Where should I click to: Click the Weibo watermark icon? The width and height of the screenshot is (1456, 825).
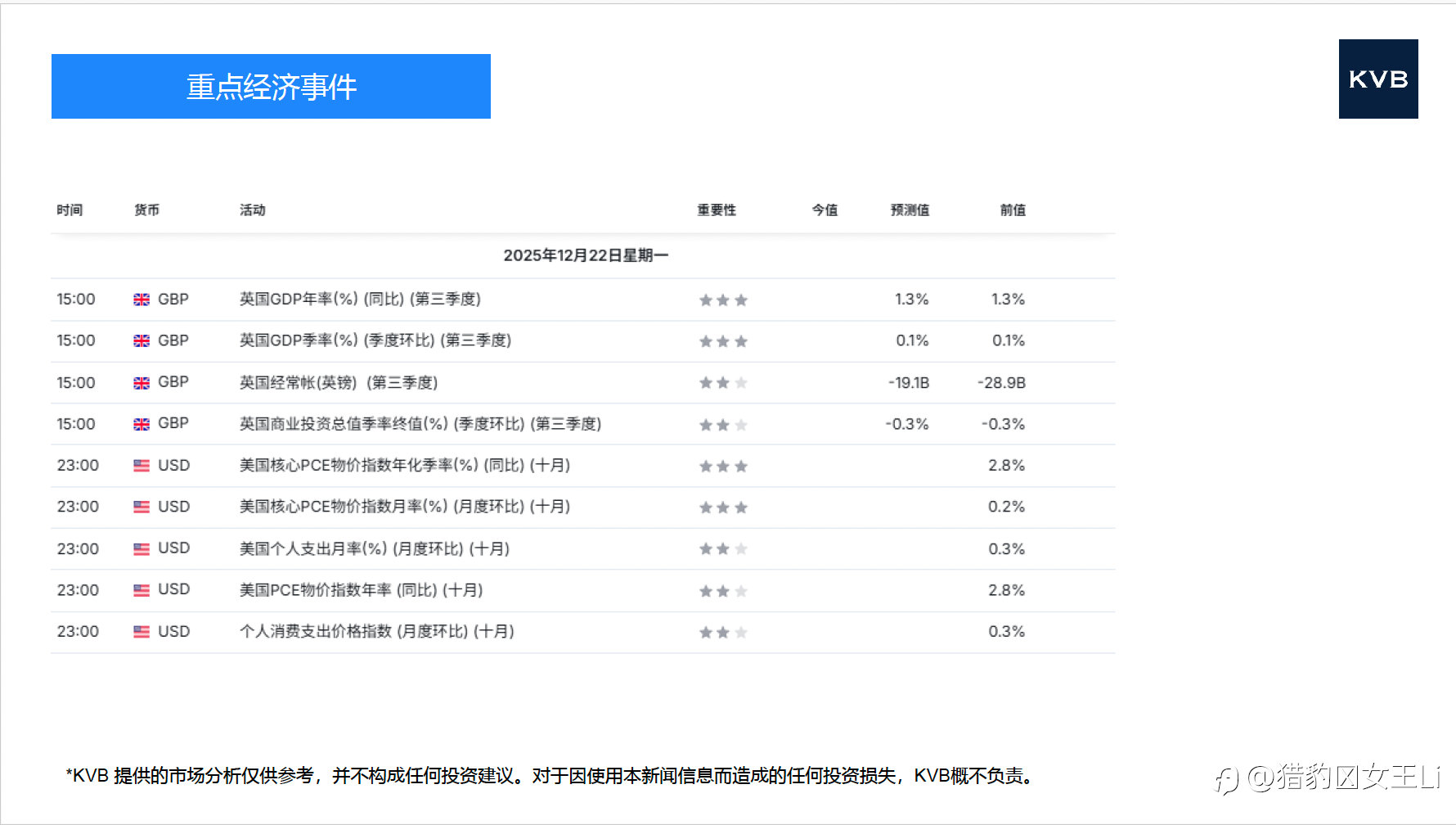click(x=1227, y=779)
